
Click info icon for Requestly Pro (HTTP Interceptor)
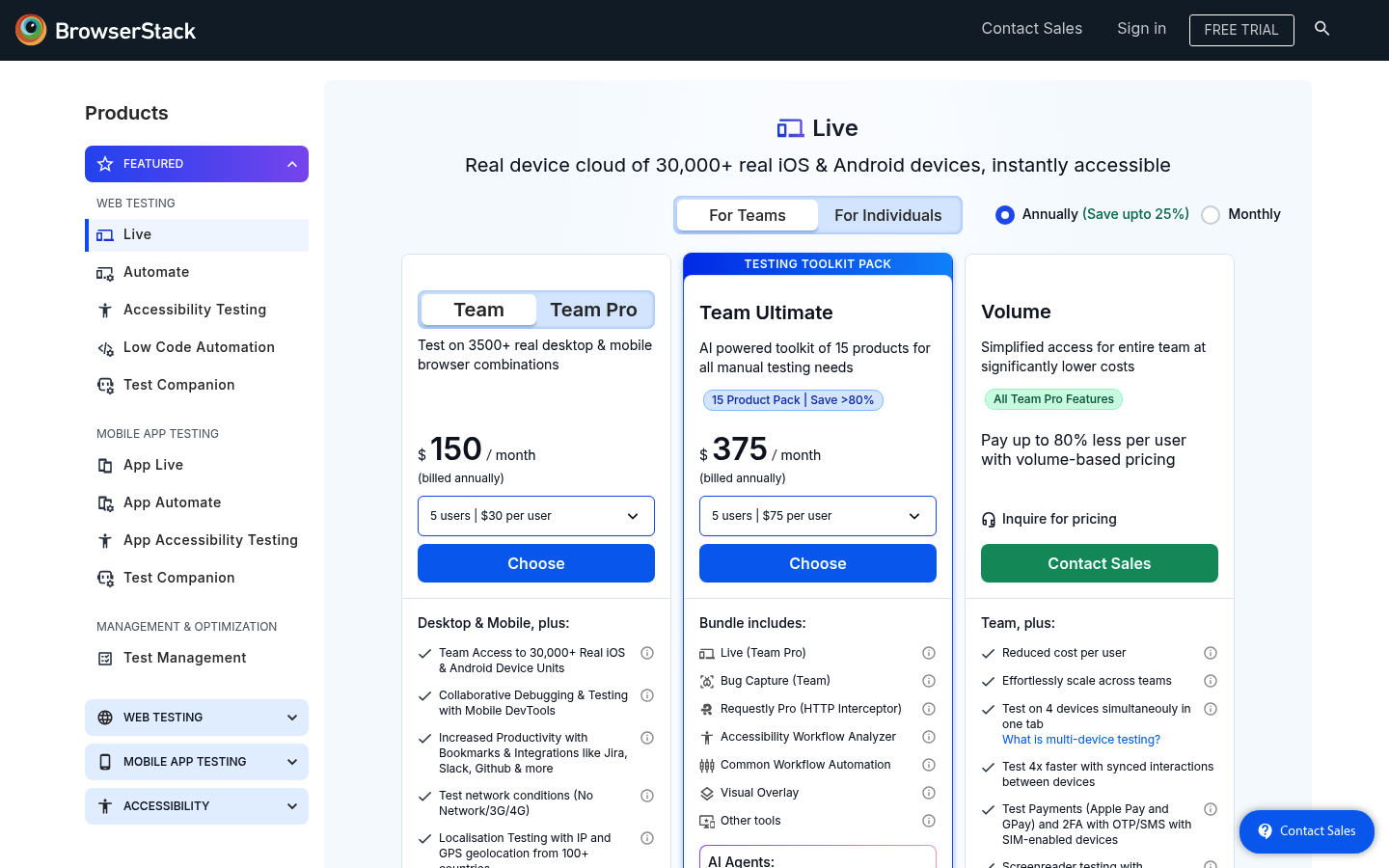929,709
